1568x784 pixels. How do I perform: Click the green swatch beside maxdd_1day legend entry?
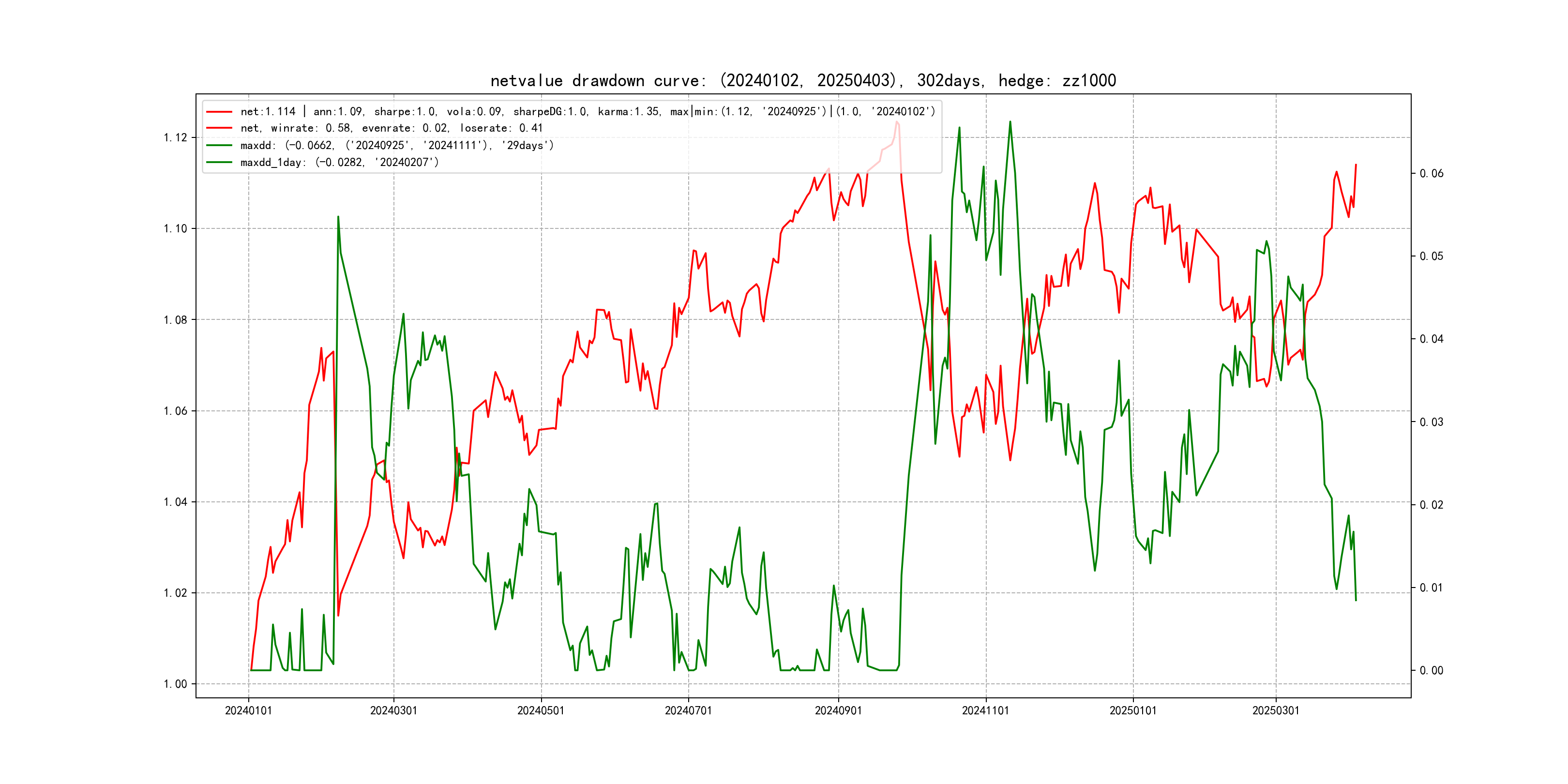[219, 162]
